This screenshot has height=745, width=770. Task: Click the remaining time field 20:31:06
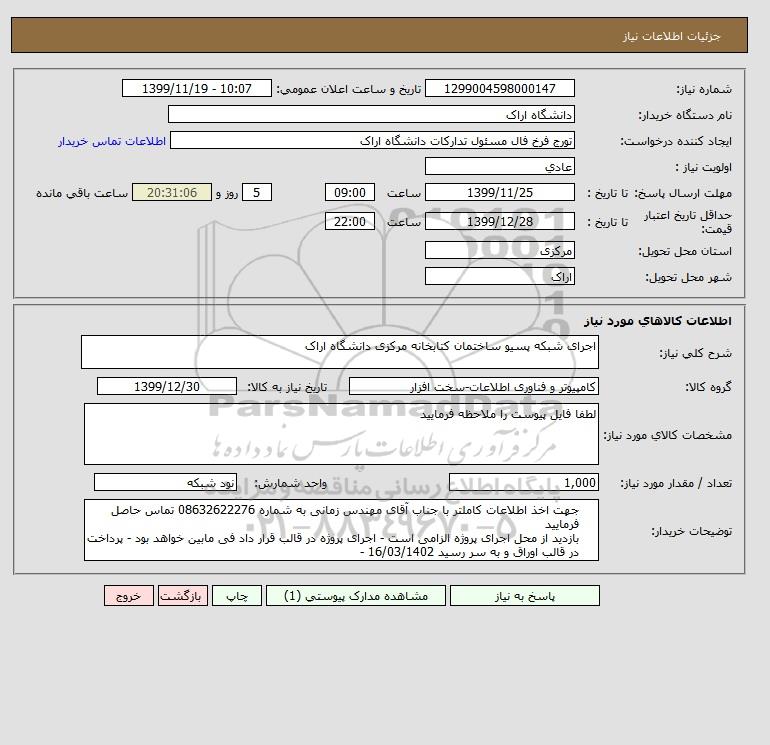pos(172,193)
